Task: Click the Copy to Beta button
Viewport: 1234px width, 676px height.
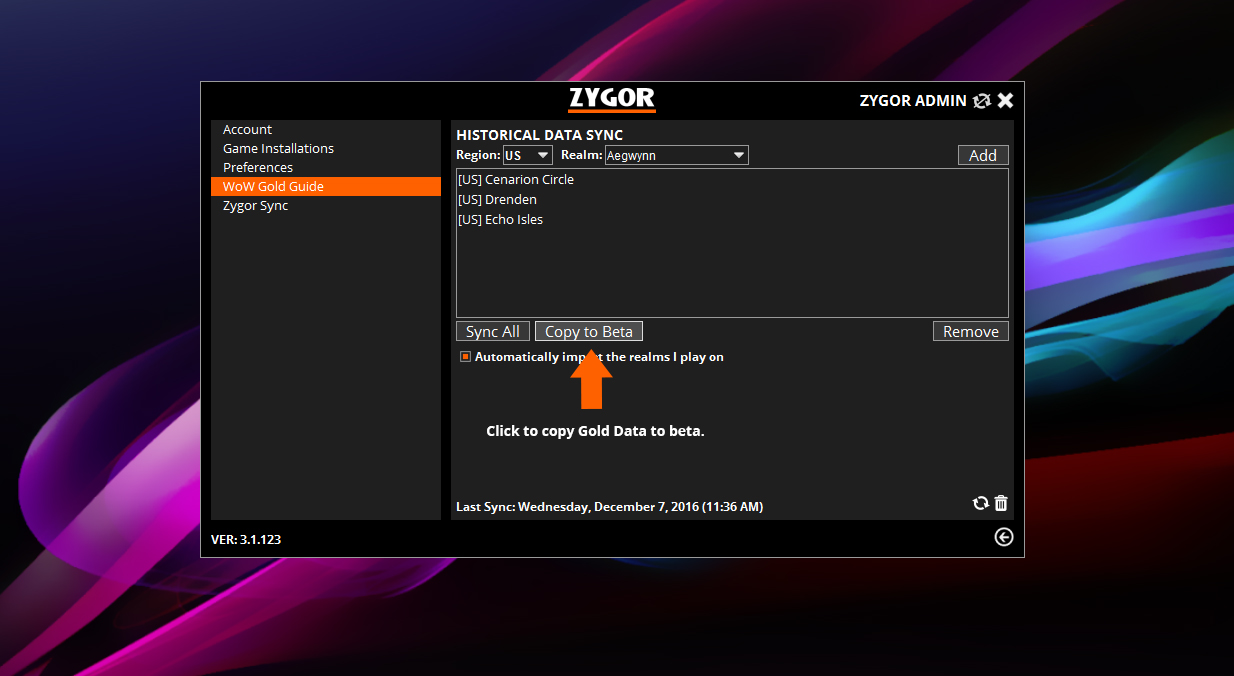Action: click(589, 332)
